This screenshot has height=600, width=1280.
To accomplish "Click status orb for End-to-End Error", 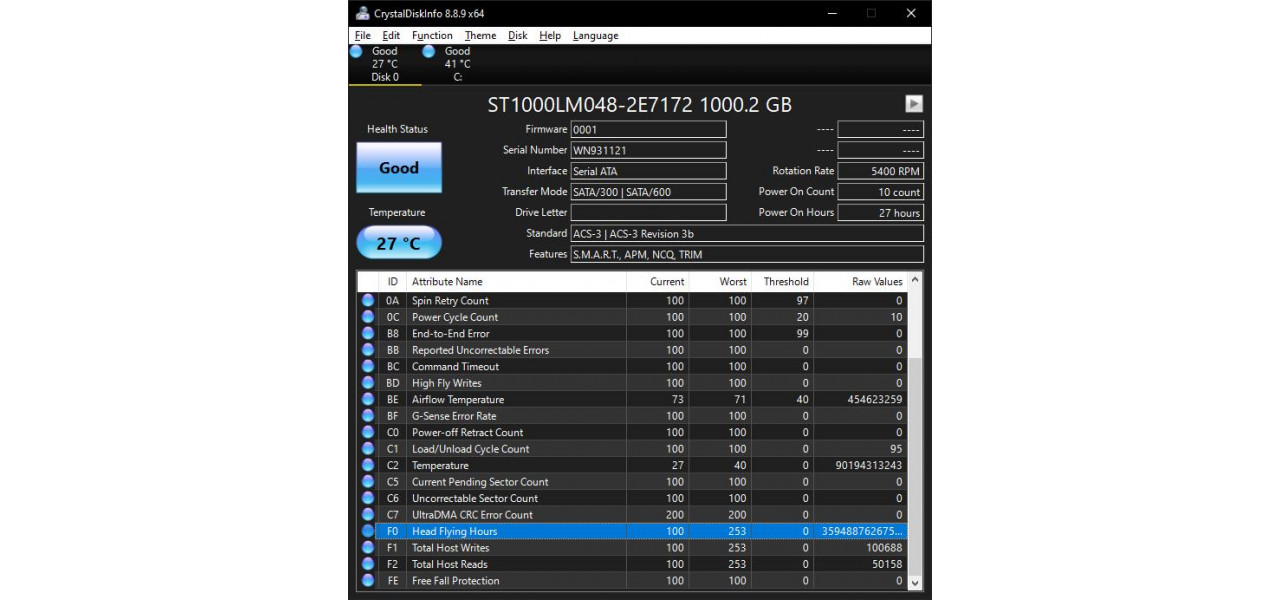I will click(x=368, y=333).
